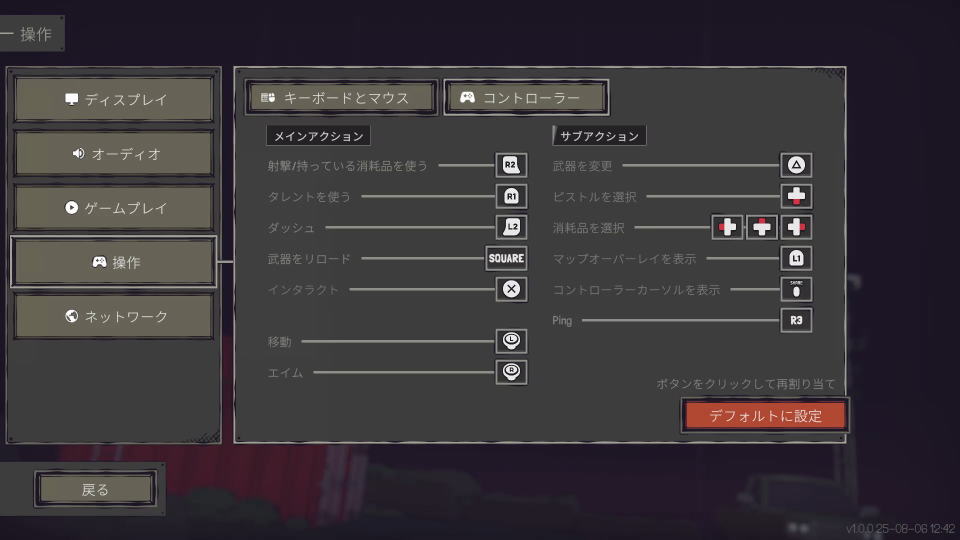Click the 戻る button

95,489
